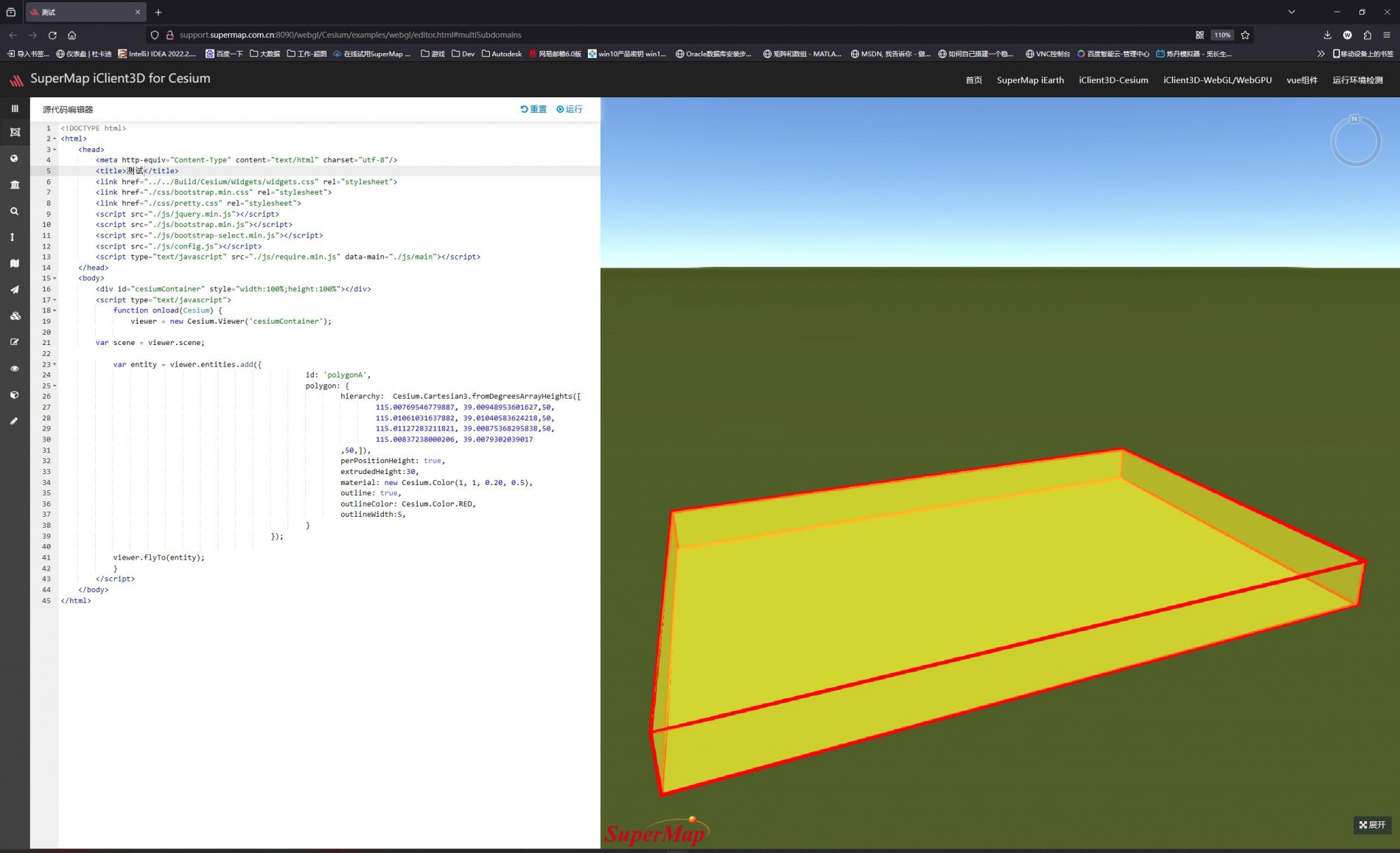This screenshot has height=853, width=1400.
Task: Open the eye category icon in sidebar
Action: [15, 369]
